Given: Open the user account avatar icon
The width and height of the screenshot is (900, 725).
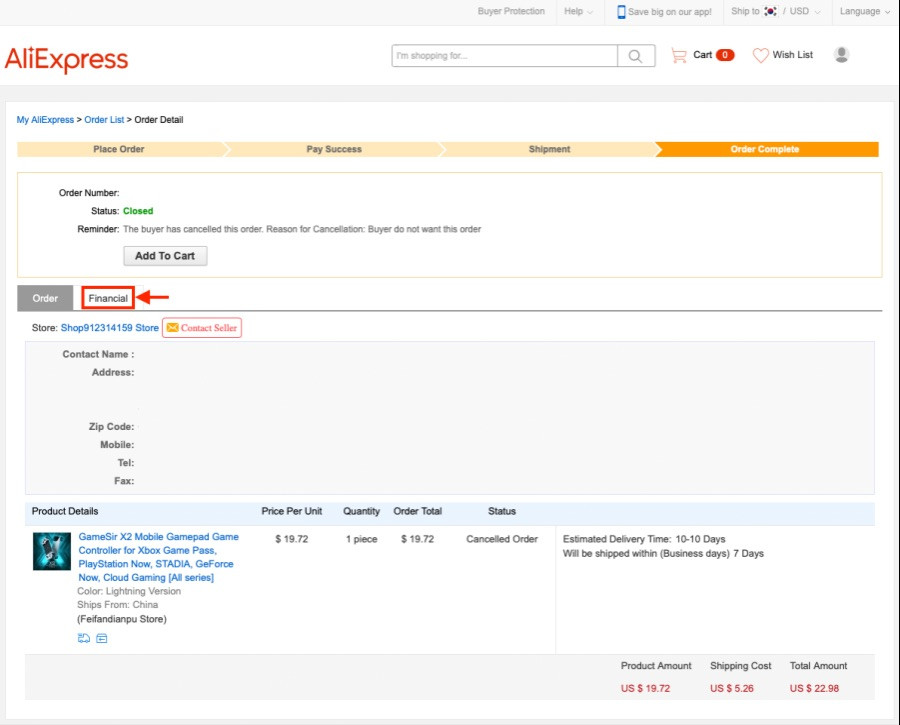Looking at the screenshot, I should click(841, 55).
